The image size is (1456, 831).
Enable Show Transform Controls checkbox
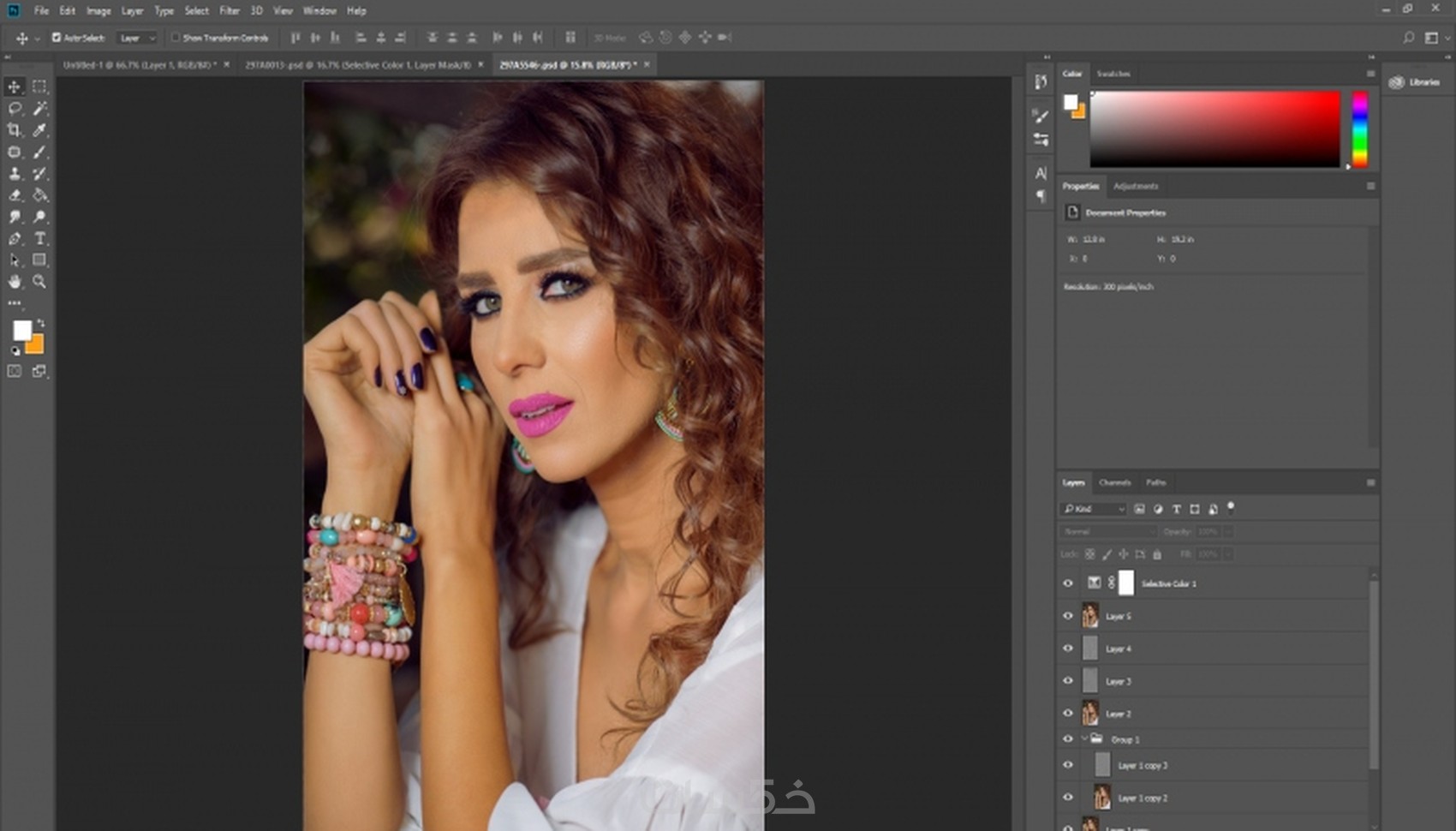pos(176,38)
